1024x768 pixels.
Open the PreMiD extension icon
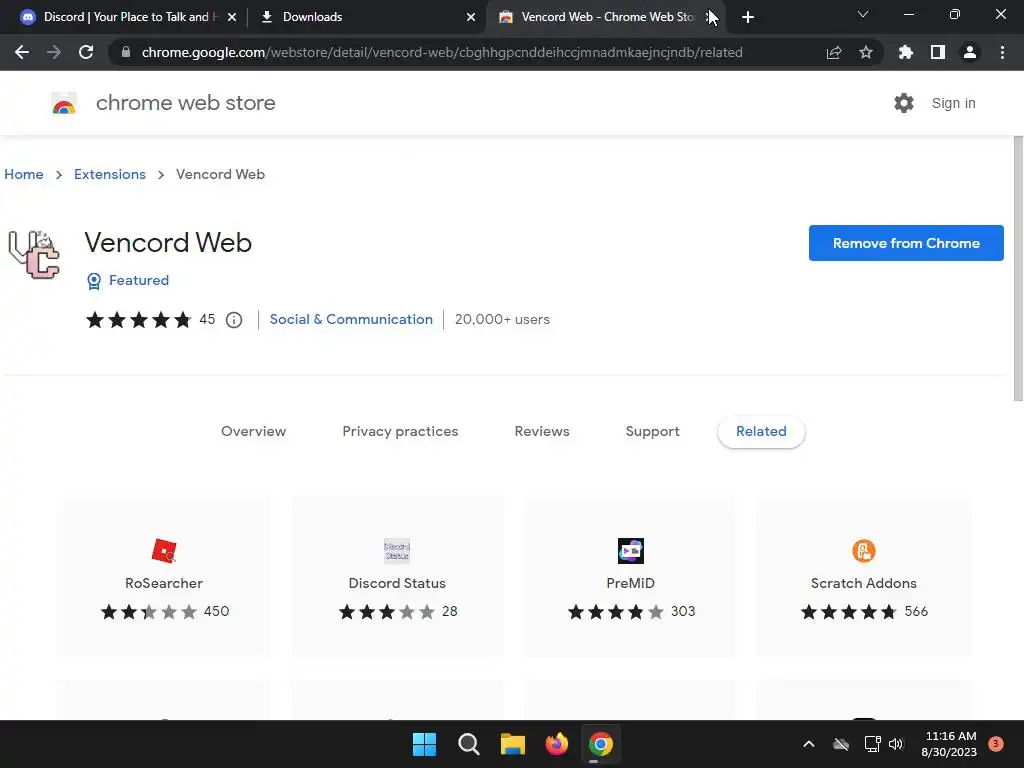pyautogui.click(x=630, y=551)
